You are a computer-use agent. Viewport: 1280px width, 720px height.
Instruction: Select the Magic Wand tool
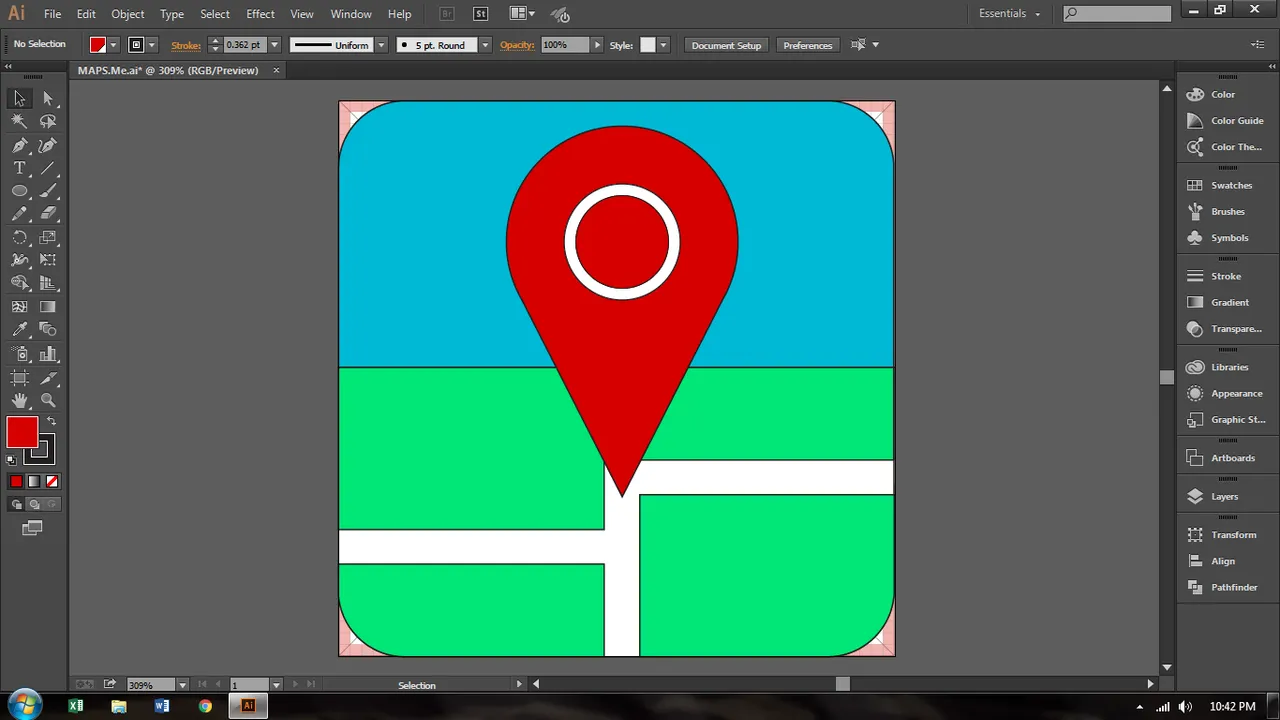coord(19,121)
